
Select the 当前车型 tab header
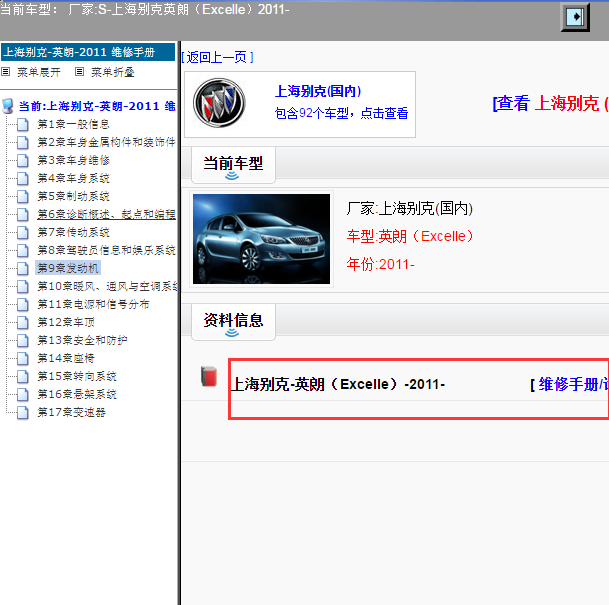tap(233, 165)
